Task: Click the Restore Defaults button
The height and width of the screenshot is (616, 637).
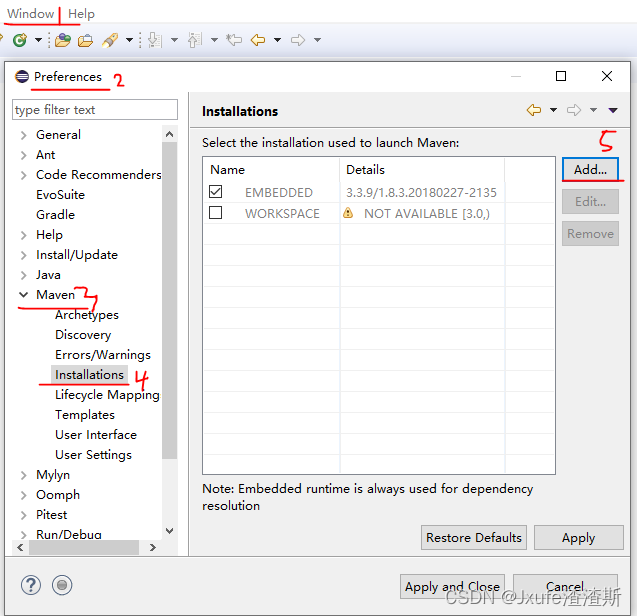Action: (474, 538)
